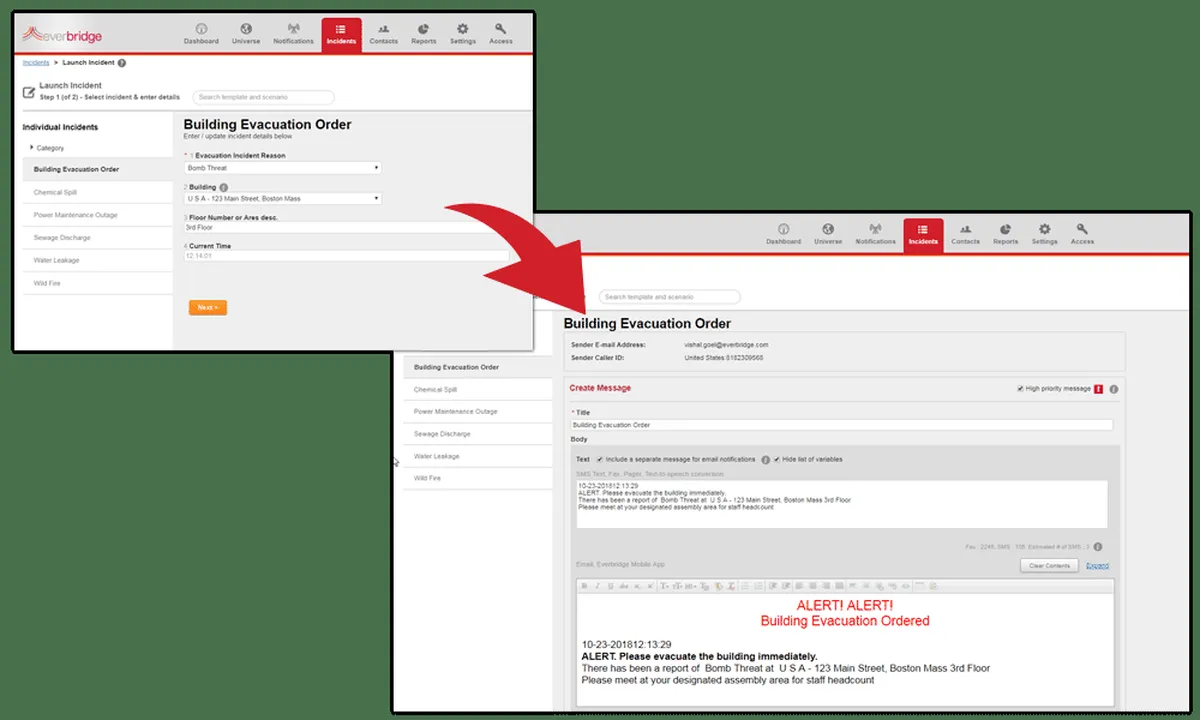This screenshot has width=1200, height=720.
Task: Select Incidents tab in the right window
Action: tap(923, 235)
